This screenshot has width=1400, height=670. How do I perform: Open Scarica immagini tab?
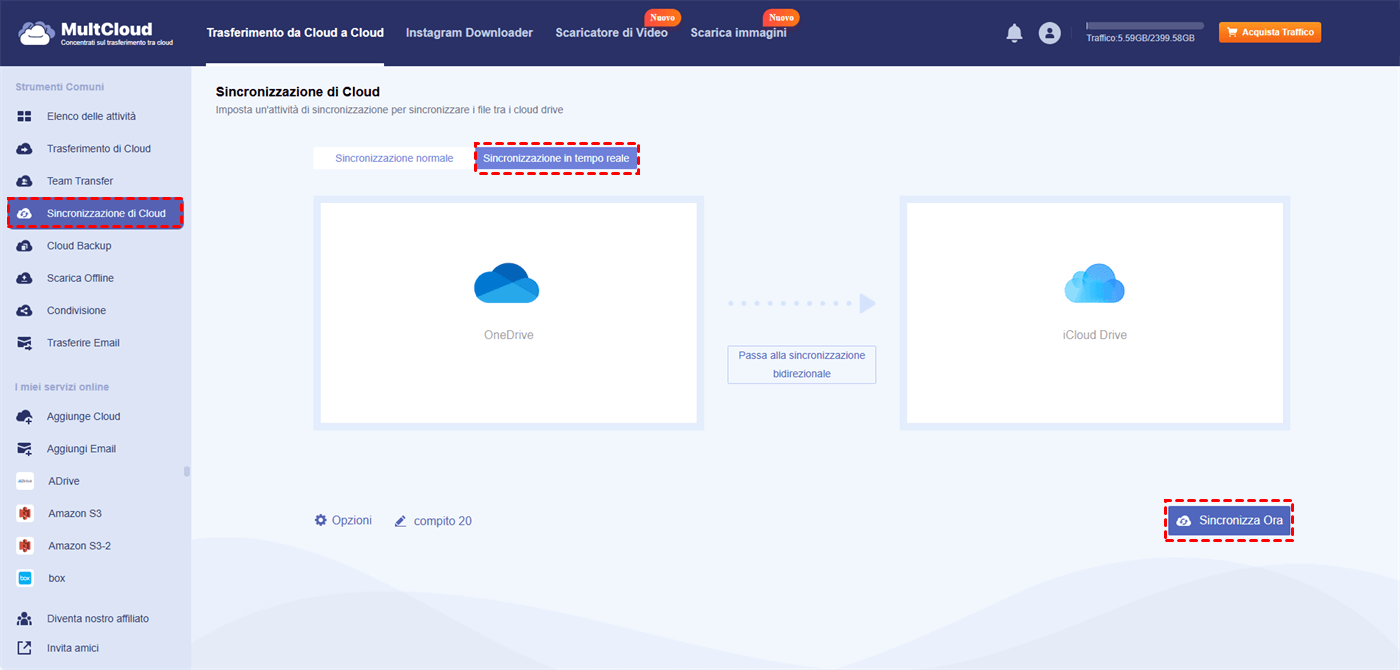[x=738, y=33]
